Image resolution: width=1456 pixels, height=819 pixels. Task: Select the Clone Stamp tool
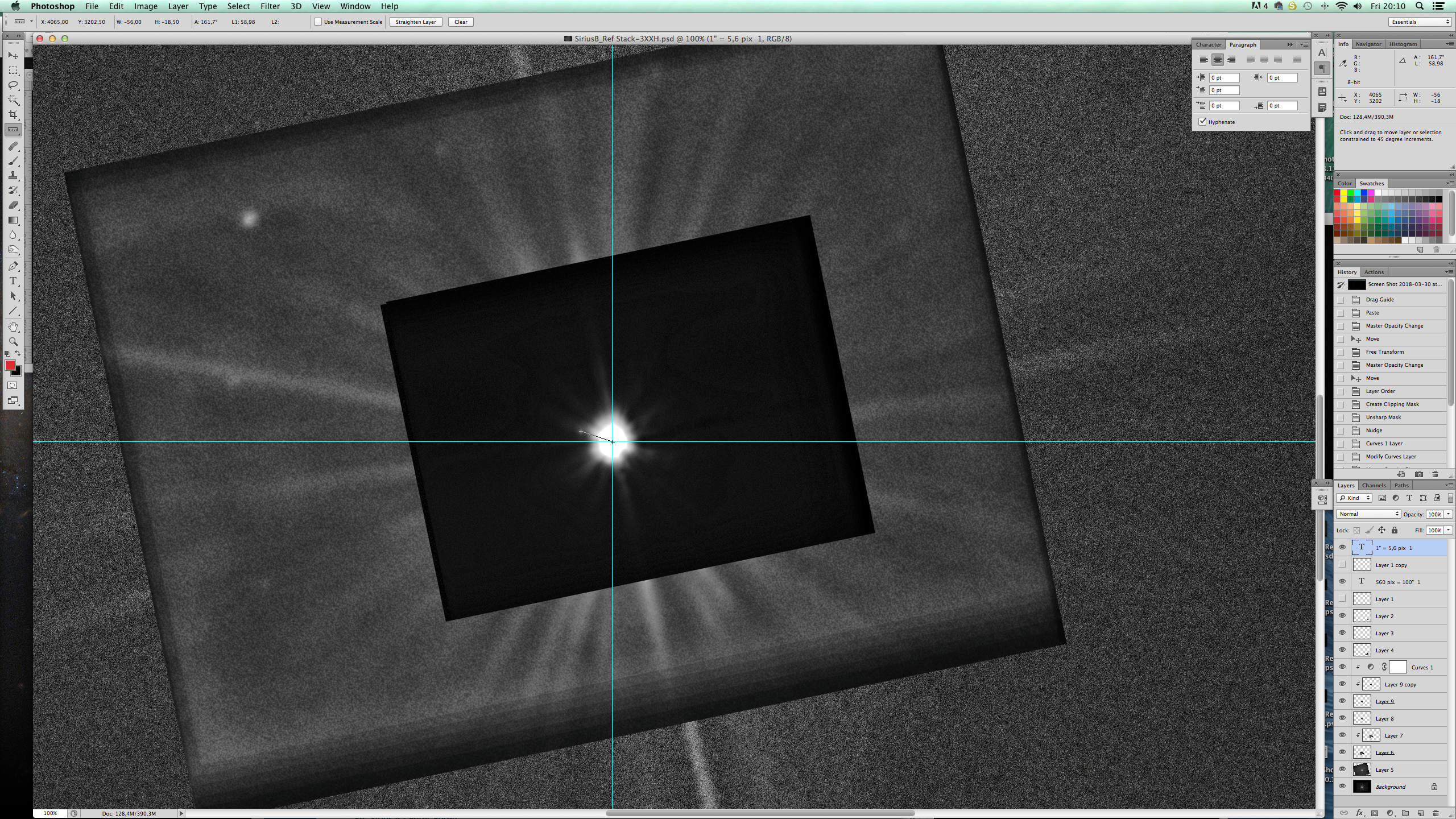13,176
